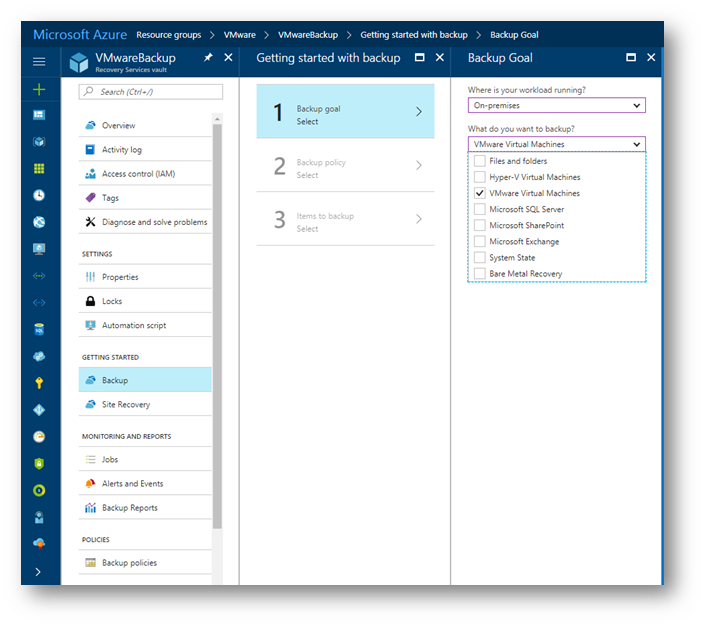This screenshot has height=627, width=706.
Task: Select Overview in the vault menu
Action: (x=118, y=126)
